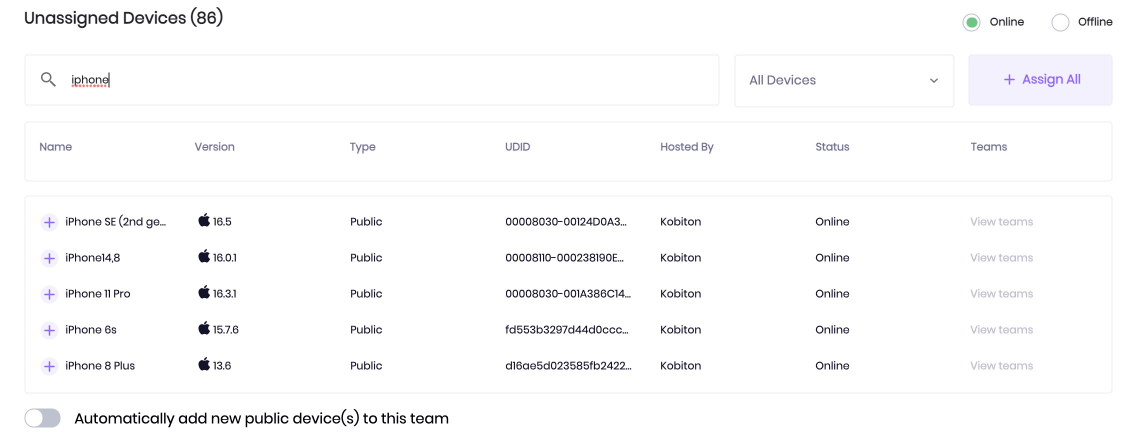Click UDID 00008030-00124D0A3...
Image resolution: width=1131 pixels, height=448 pixels.
pyautogui.click(x=566, y=222)
